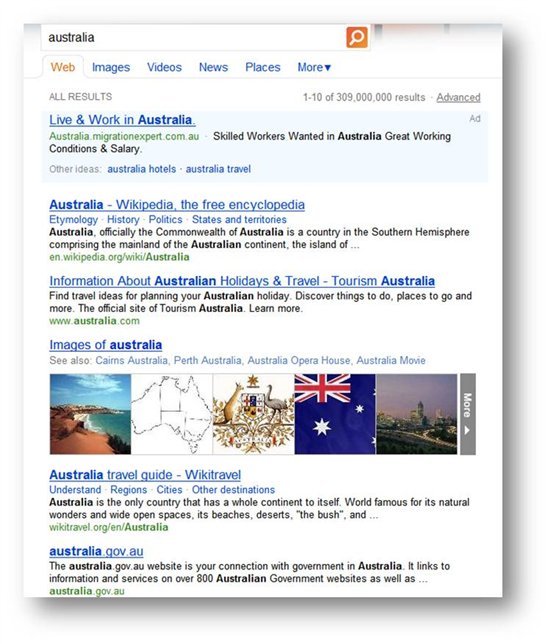Image resolution: width=550 pixels, height=644 pixels.
Task: Open Wikitravel Cities section link
Action: (x=169, y=490)
